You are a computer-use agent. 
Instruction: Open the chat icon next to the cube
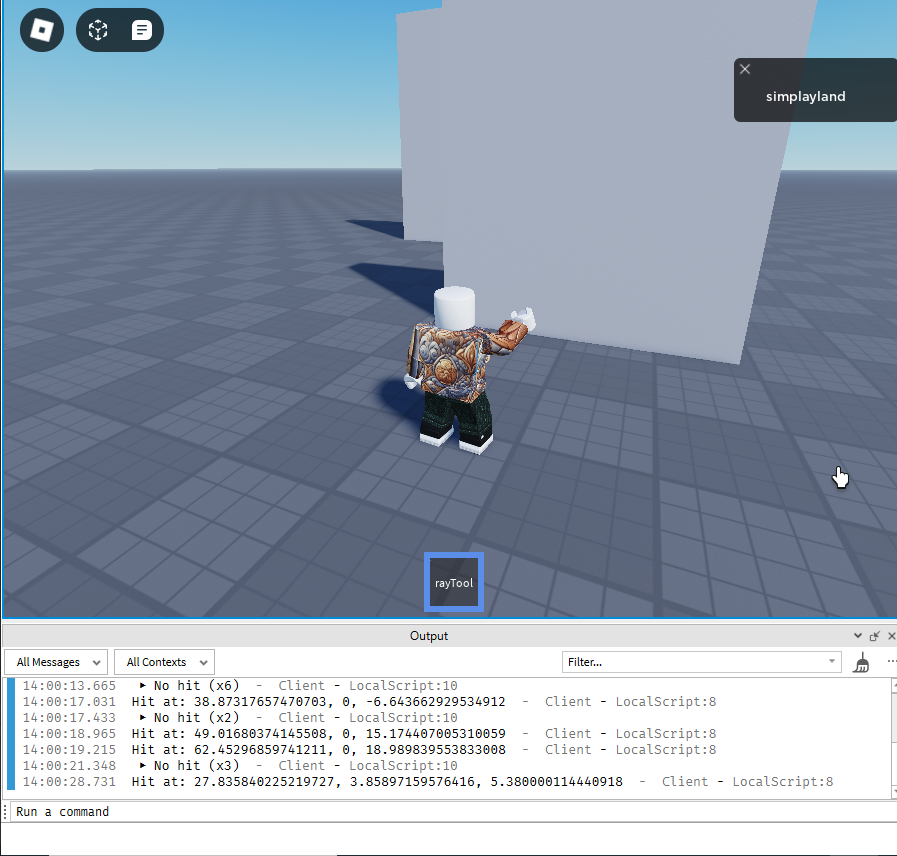pyautogui.click(x=140, y=30)
